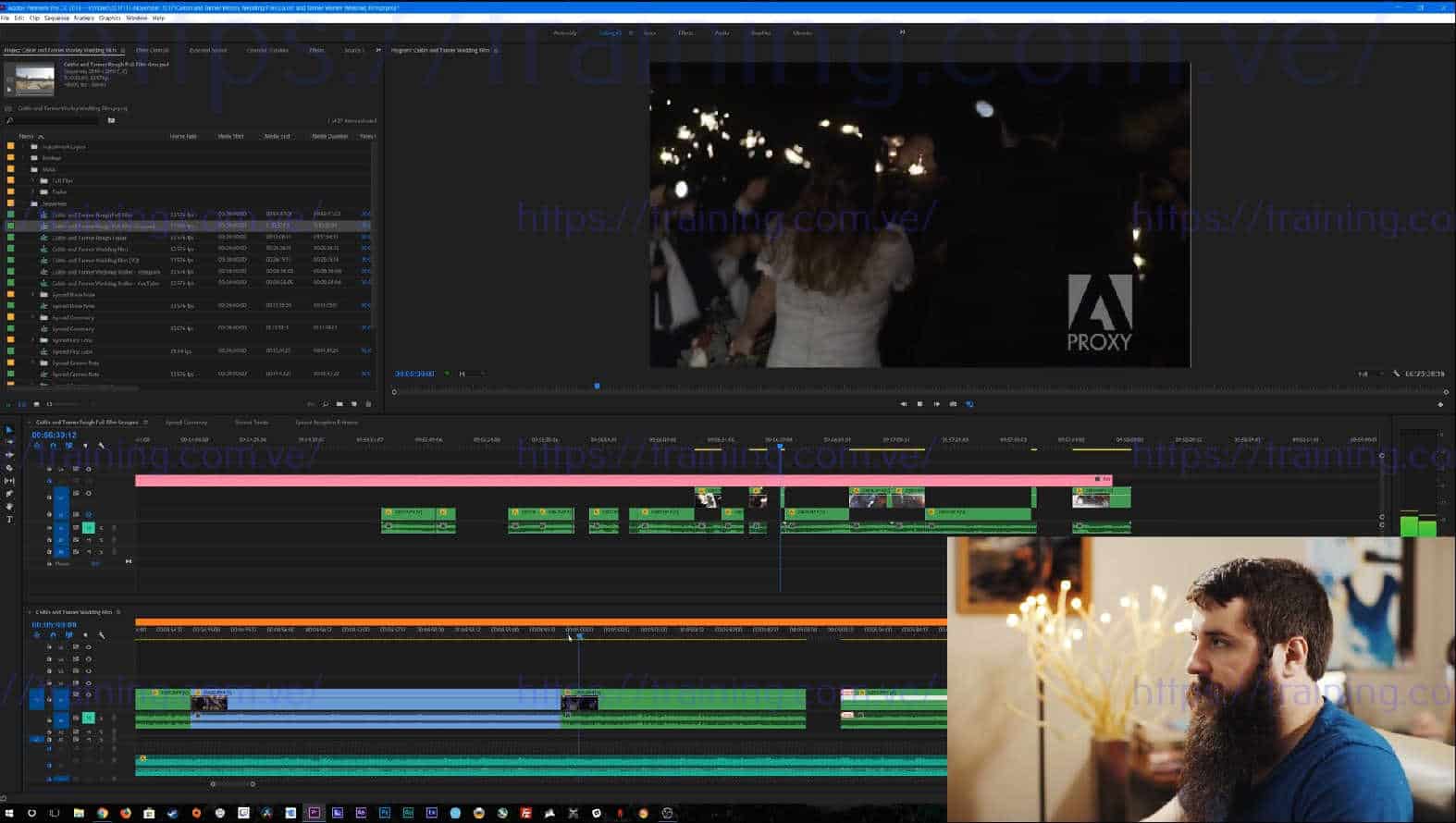
Task: Toggle proxies button in Program monitor
Action: click(x=969, y=404)
